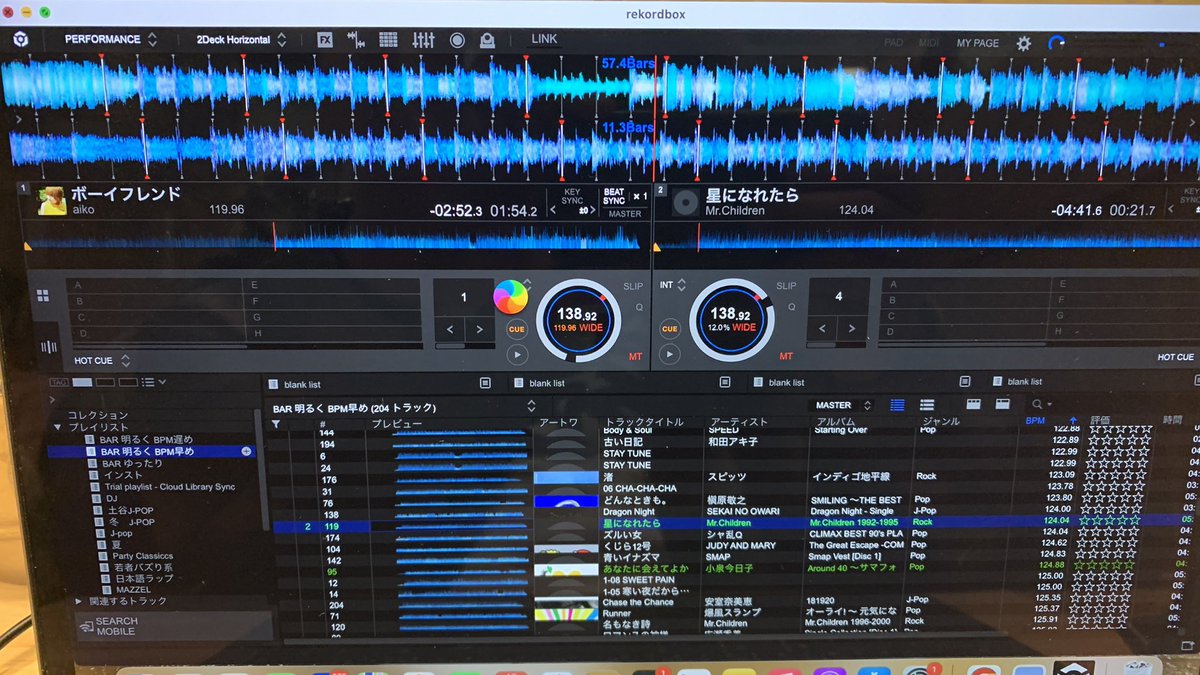1200x675 pixels.
Task: Open the sampler pads grid panel
Action: (388, 40)
